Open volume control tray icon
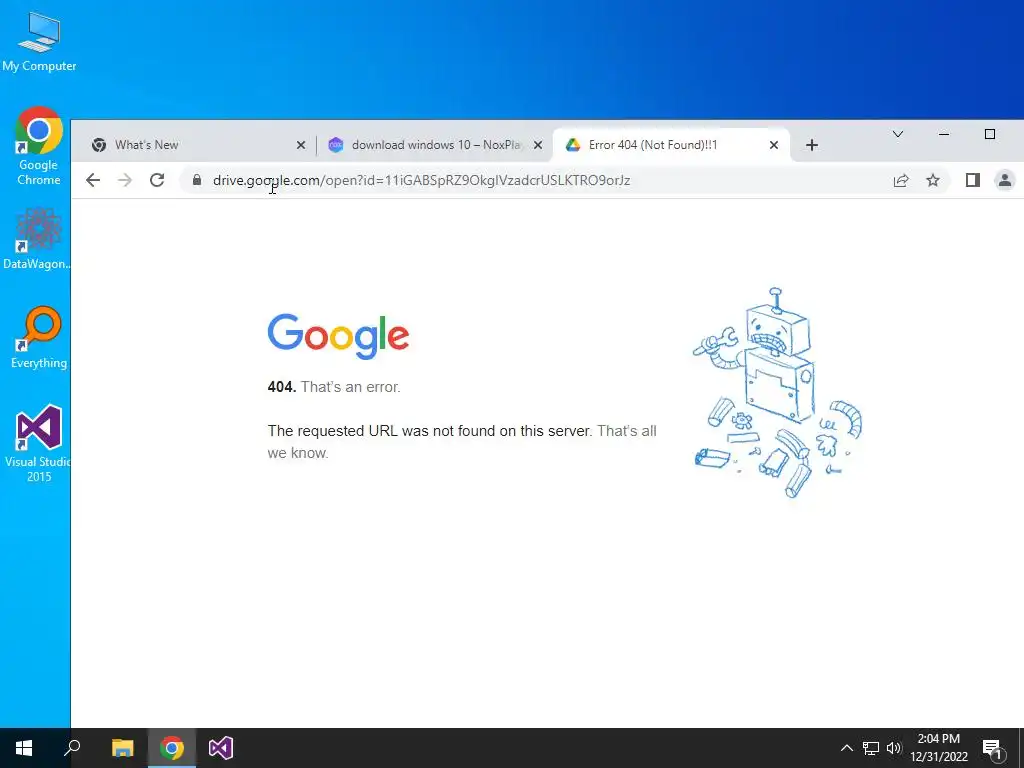The width and height of the screenshot is (1024, 768). [x=894, y=748]
